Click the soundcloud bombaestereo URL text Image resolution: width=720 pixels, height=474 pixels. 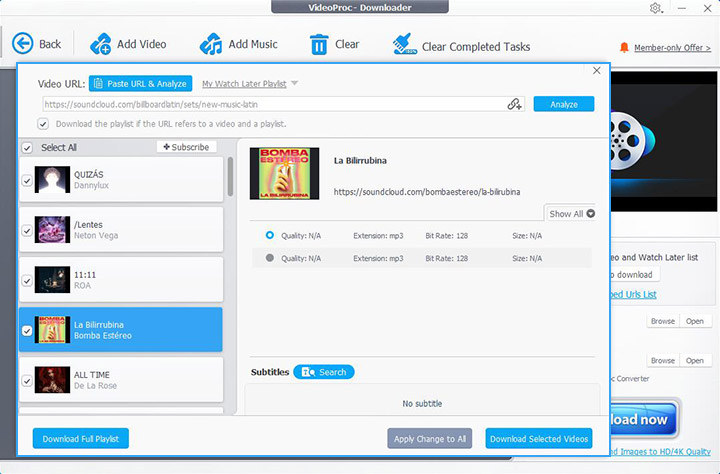click(x=427, y=192)
